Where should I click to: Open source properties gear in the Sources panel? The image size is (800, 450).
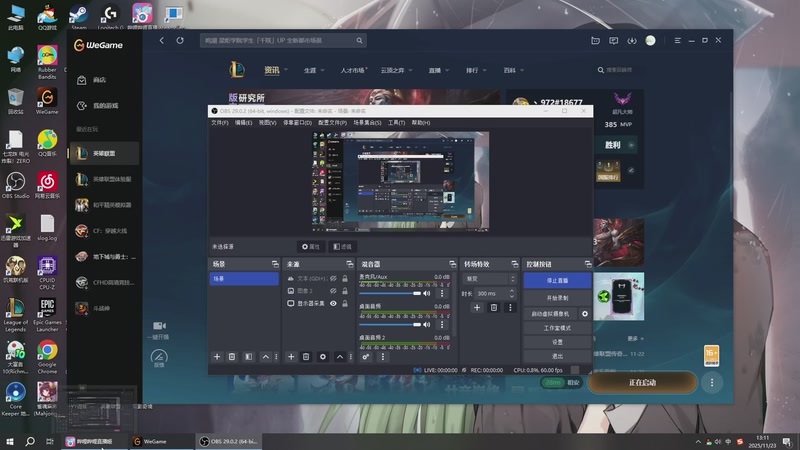coord(322,357)
